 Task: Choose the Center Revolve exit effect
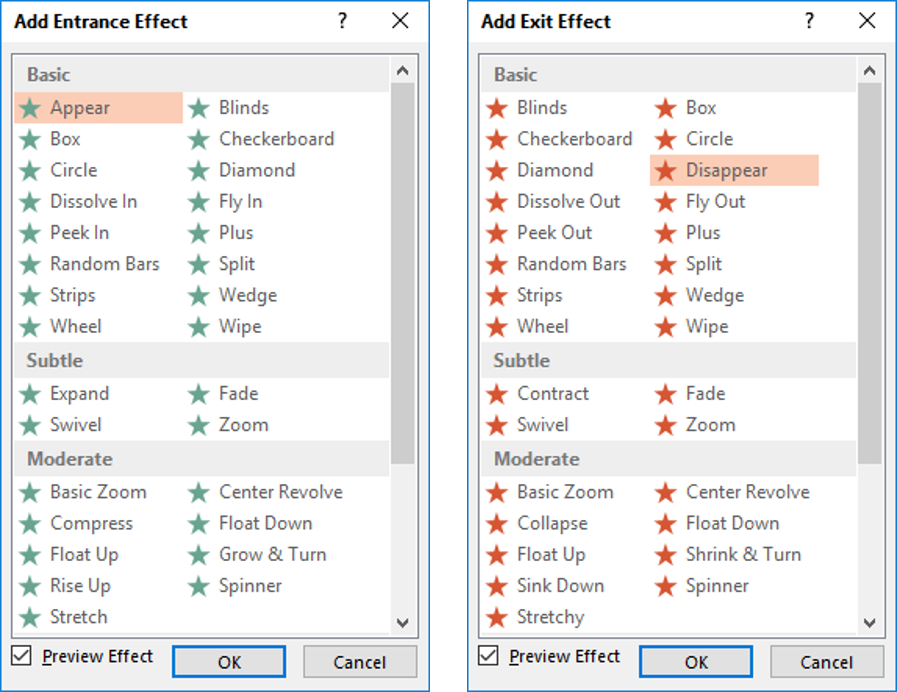tap(747, 492)
